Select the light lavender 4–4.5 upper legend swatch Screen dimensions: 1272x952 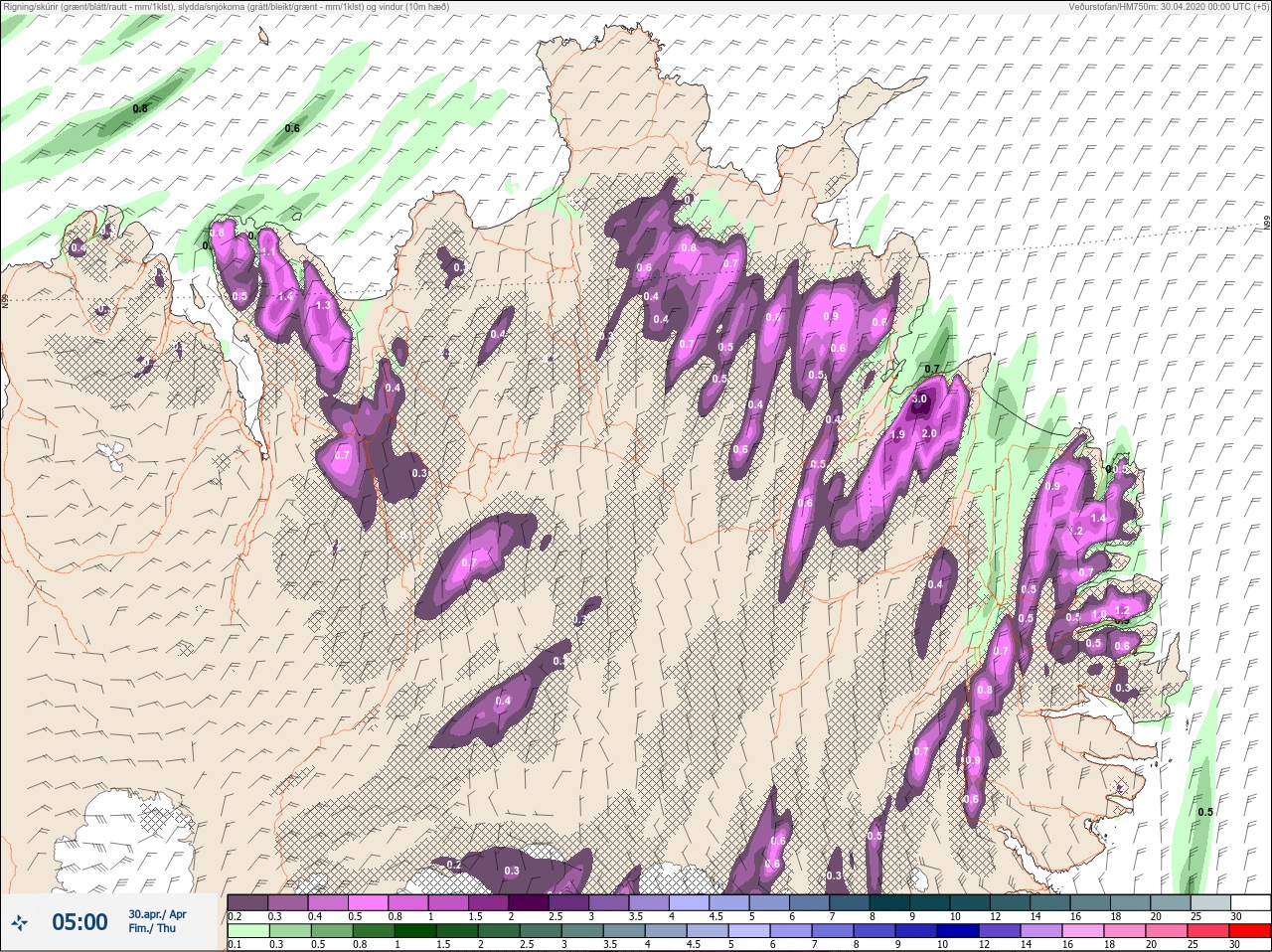coord(690,902)
